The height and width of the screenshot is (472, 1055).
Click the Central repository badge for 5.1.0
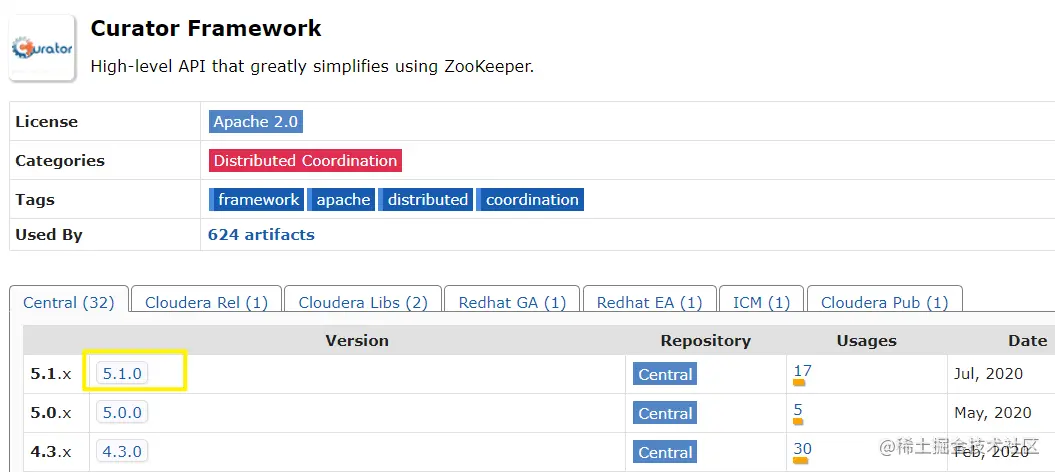coord(665,375)
